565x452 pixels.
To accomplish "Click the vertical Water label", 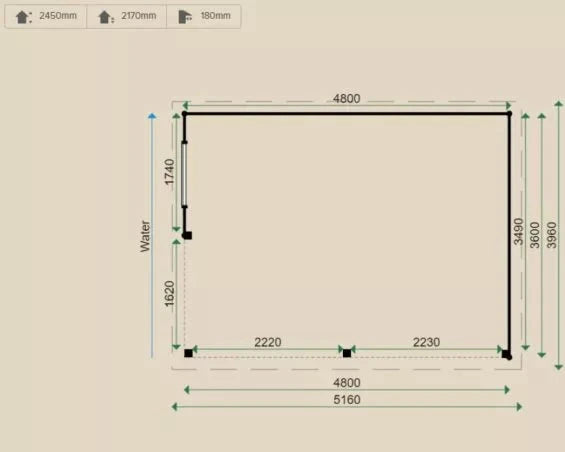I will pyautogui.click(x=145, y=236).
